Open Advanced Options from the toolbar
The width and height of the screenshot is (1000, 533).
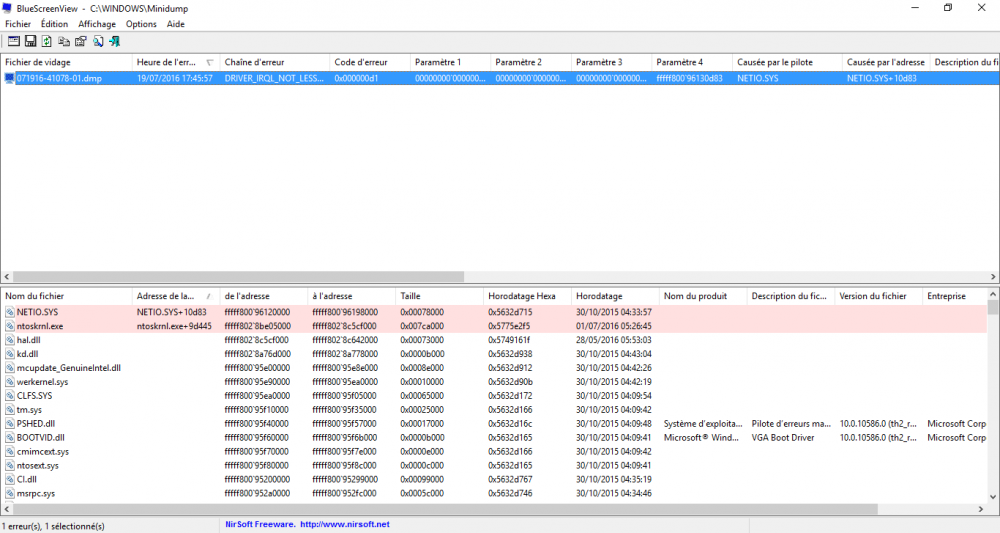[x=13, y=41]
